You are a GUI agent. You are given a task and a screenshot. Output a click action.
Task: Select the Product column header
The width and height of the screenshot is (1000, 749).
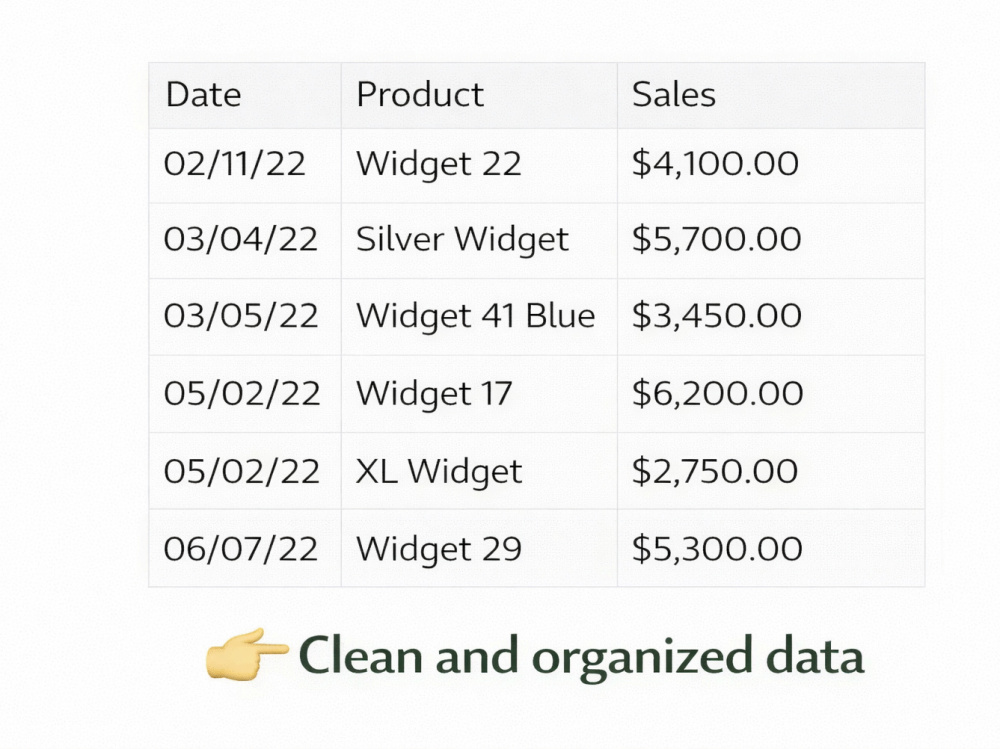[x=479, y=96]
